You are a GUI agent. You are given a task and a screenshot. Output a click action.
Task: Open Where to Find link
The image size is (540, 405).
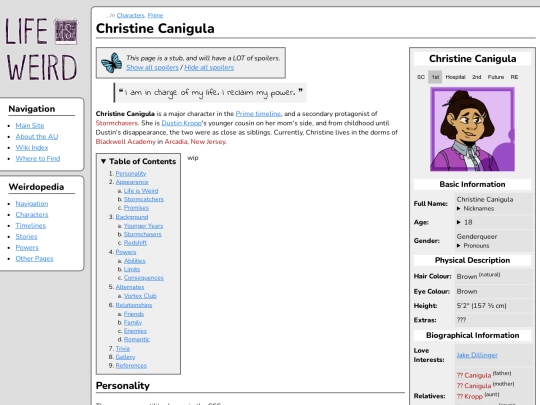[38, 158]
